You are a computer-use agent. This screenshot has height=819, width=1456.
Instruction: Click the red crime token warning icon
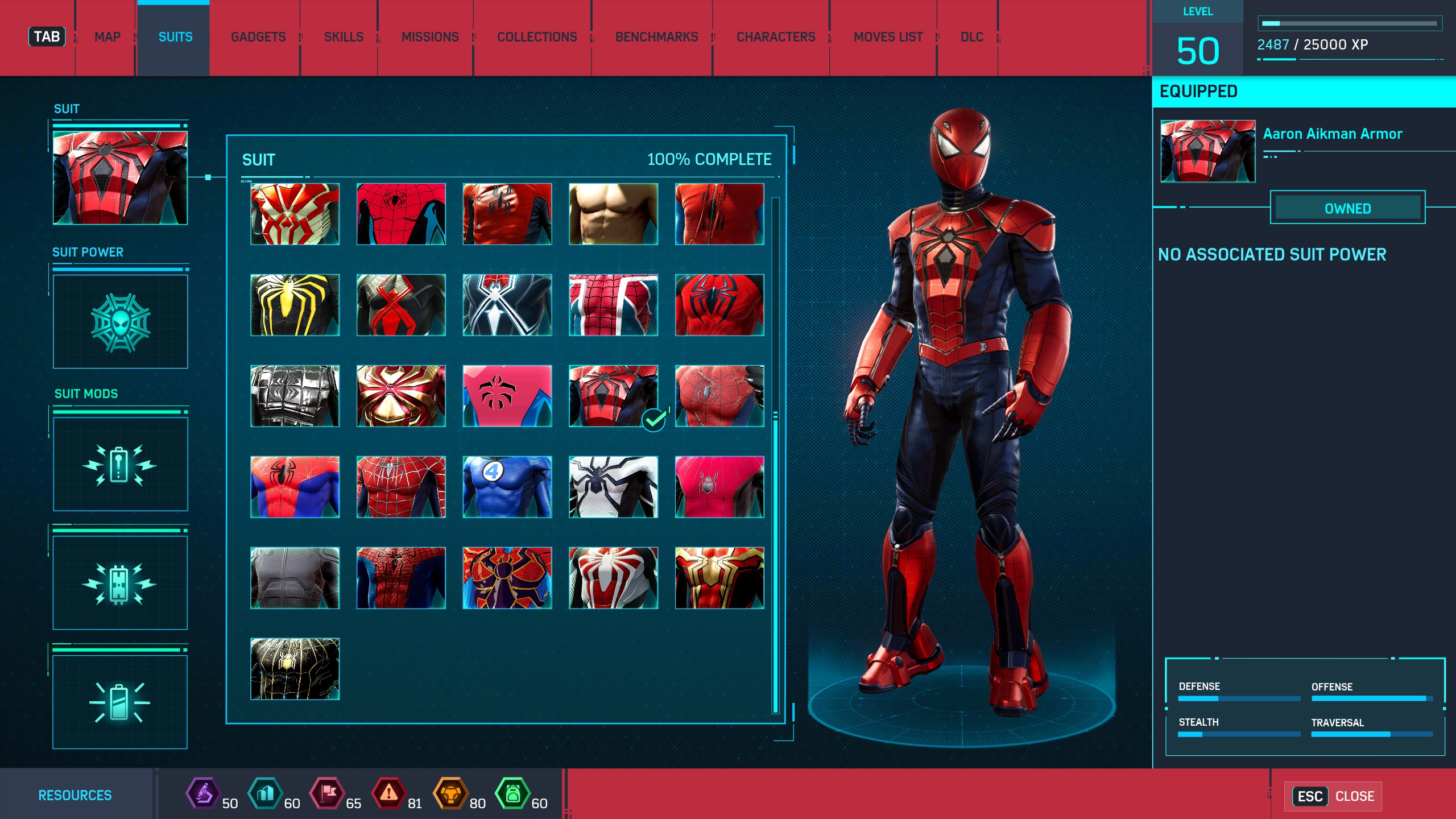388,793
